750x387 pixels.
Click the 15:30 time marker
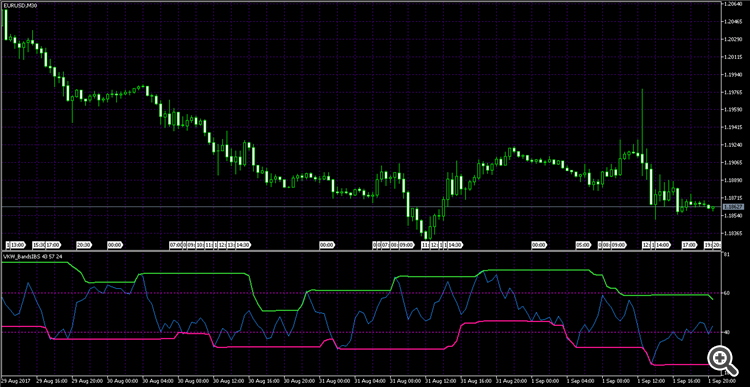point(38,245)
